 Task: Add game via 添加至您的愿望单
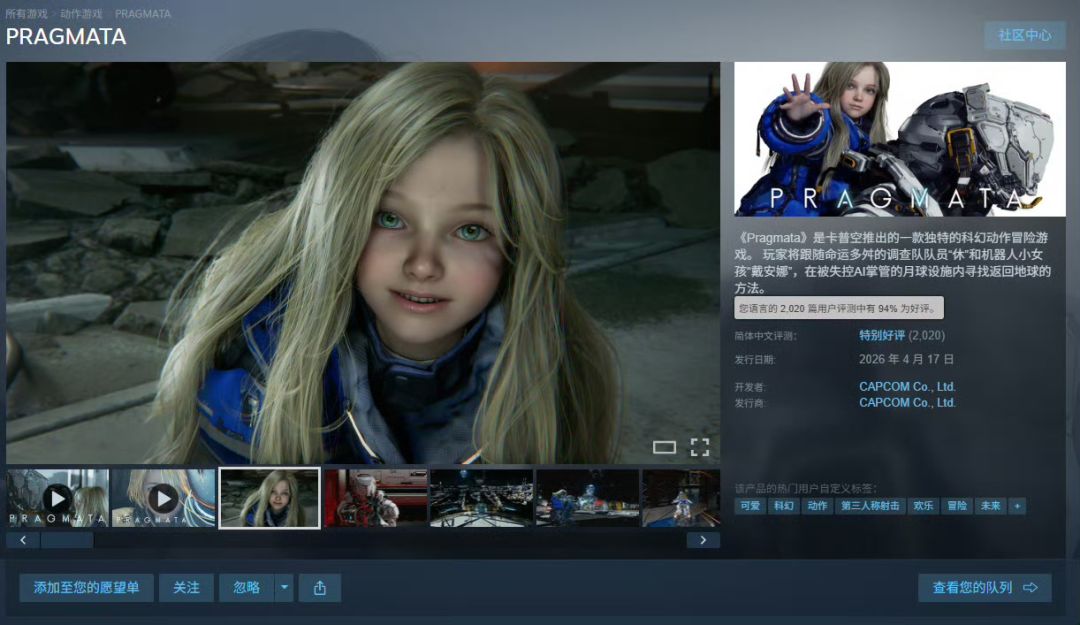86,588
